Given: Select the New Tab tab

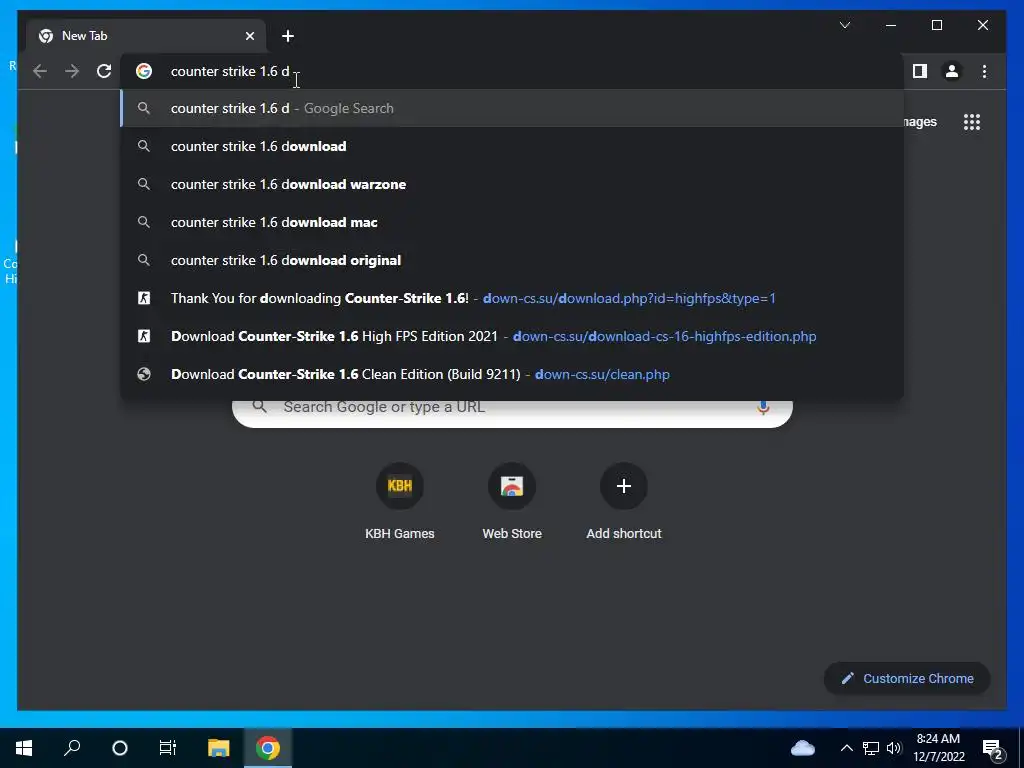Looking at the screenshot, I should click(146, 36).
